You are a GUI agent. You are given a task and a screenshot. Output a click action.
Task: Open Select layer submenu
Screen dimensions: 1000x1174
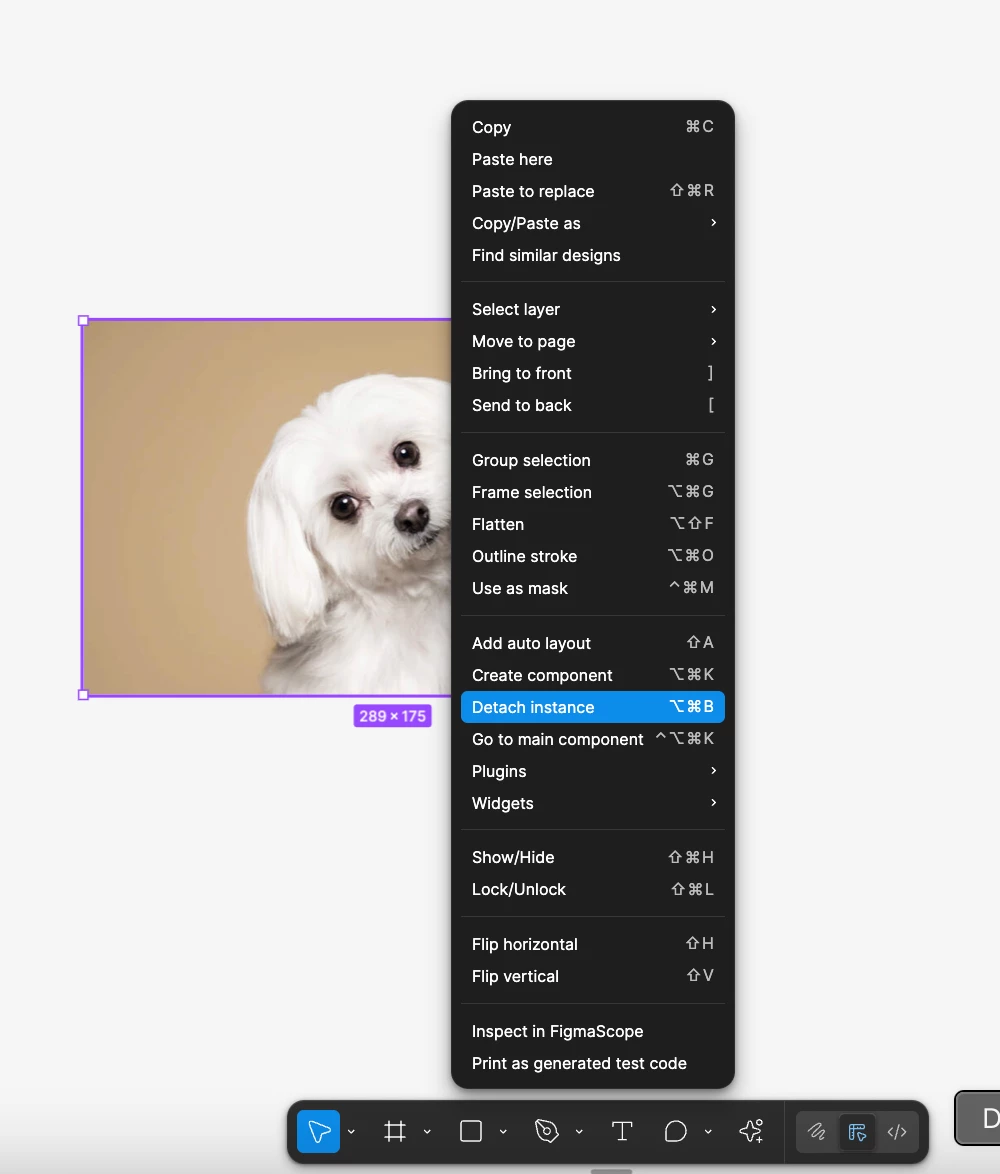click(x=593, y=309)
